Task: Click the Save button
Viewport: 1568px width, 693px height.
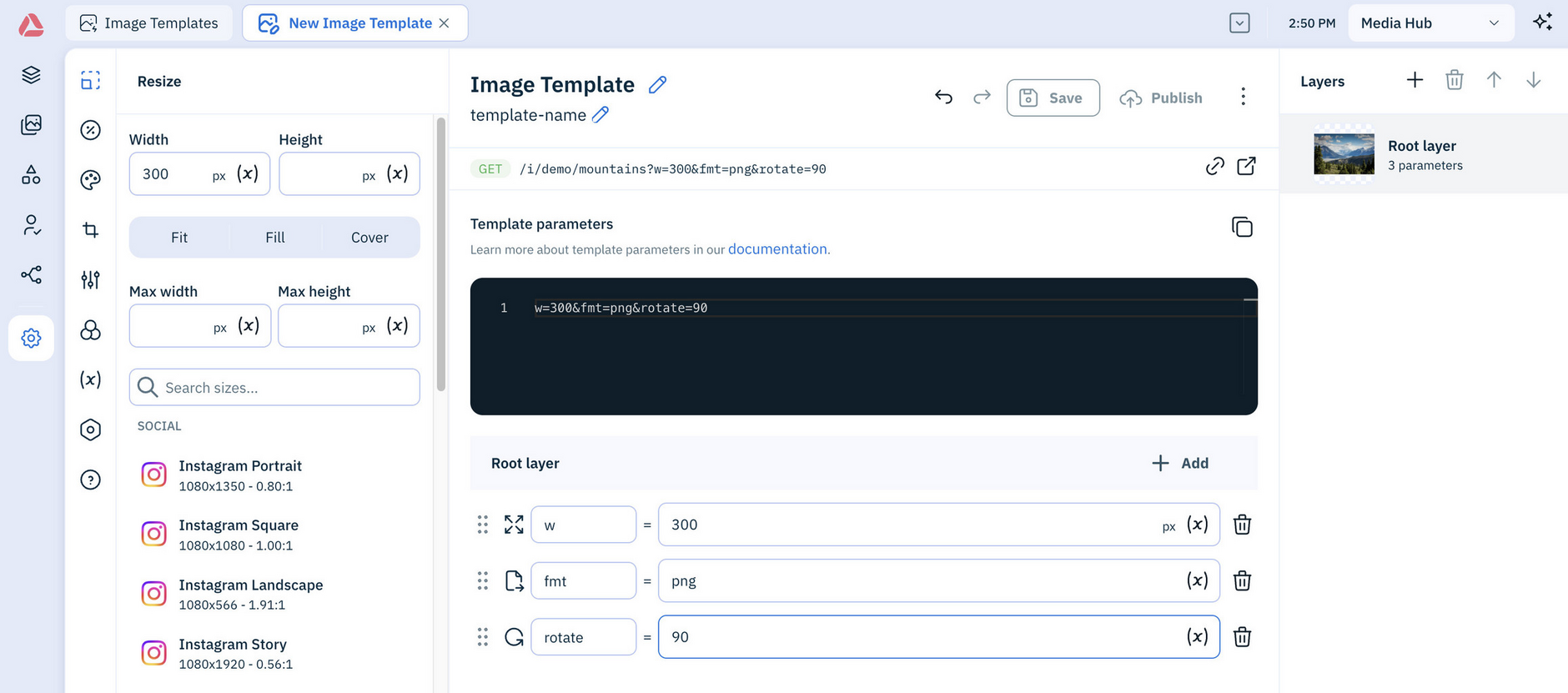Action: 1053,98
